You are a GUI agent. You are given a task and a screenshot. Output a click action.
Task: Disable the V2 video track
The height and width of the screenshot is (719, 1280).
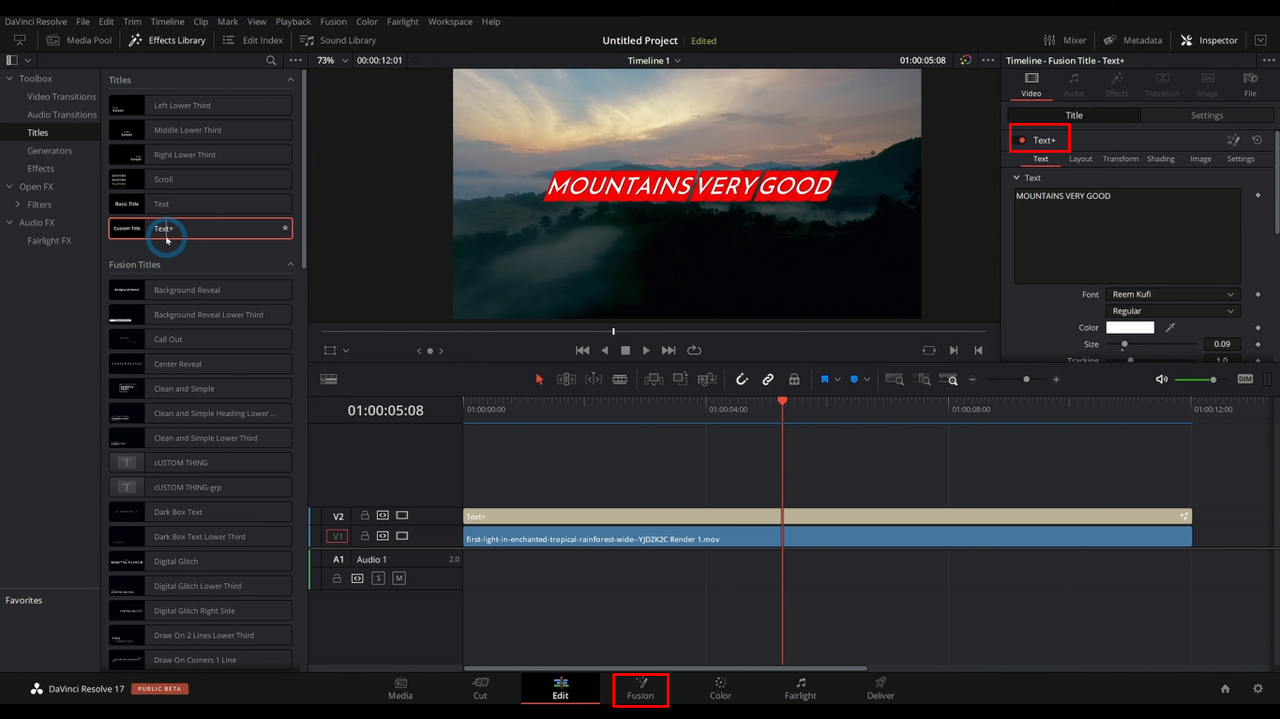402,516
